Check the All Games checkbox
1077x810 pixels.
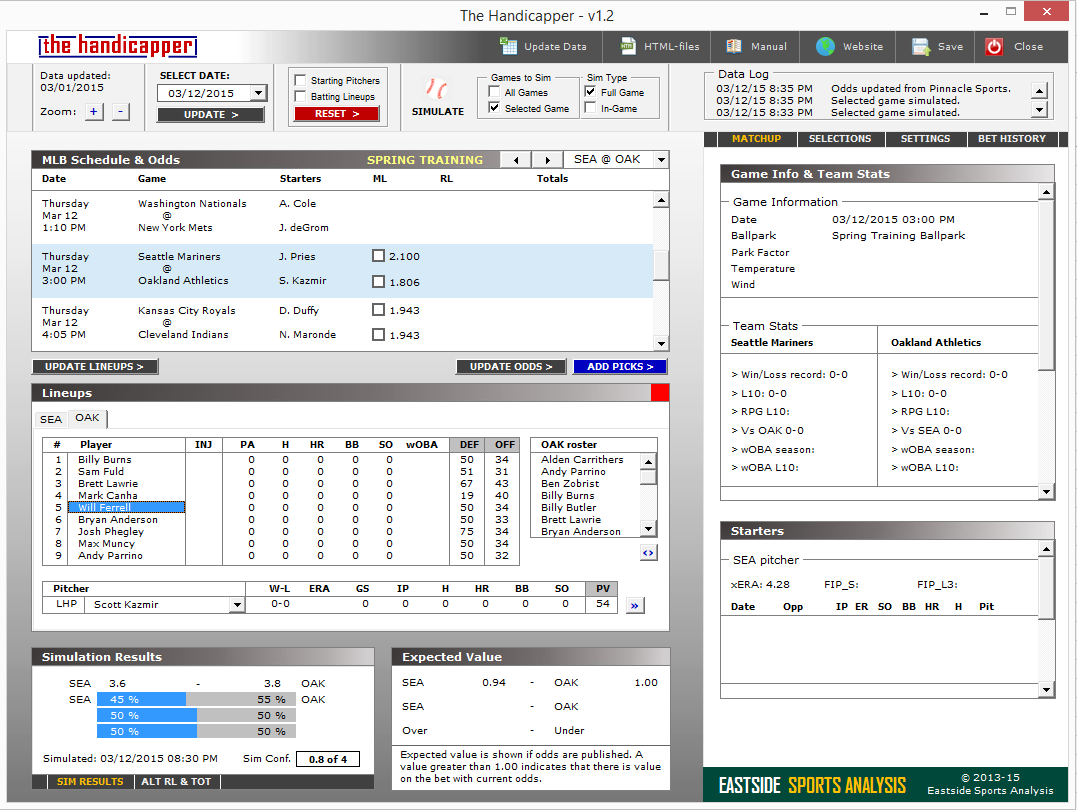point(494,92)
